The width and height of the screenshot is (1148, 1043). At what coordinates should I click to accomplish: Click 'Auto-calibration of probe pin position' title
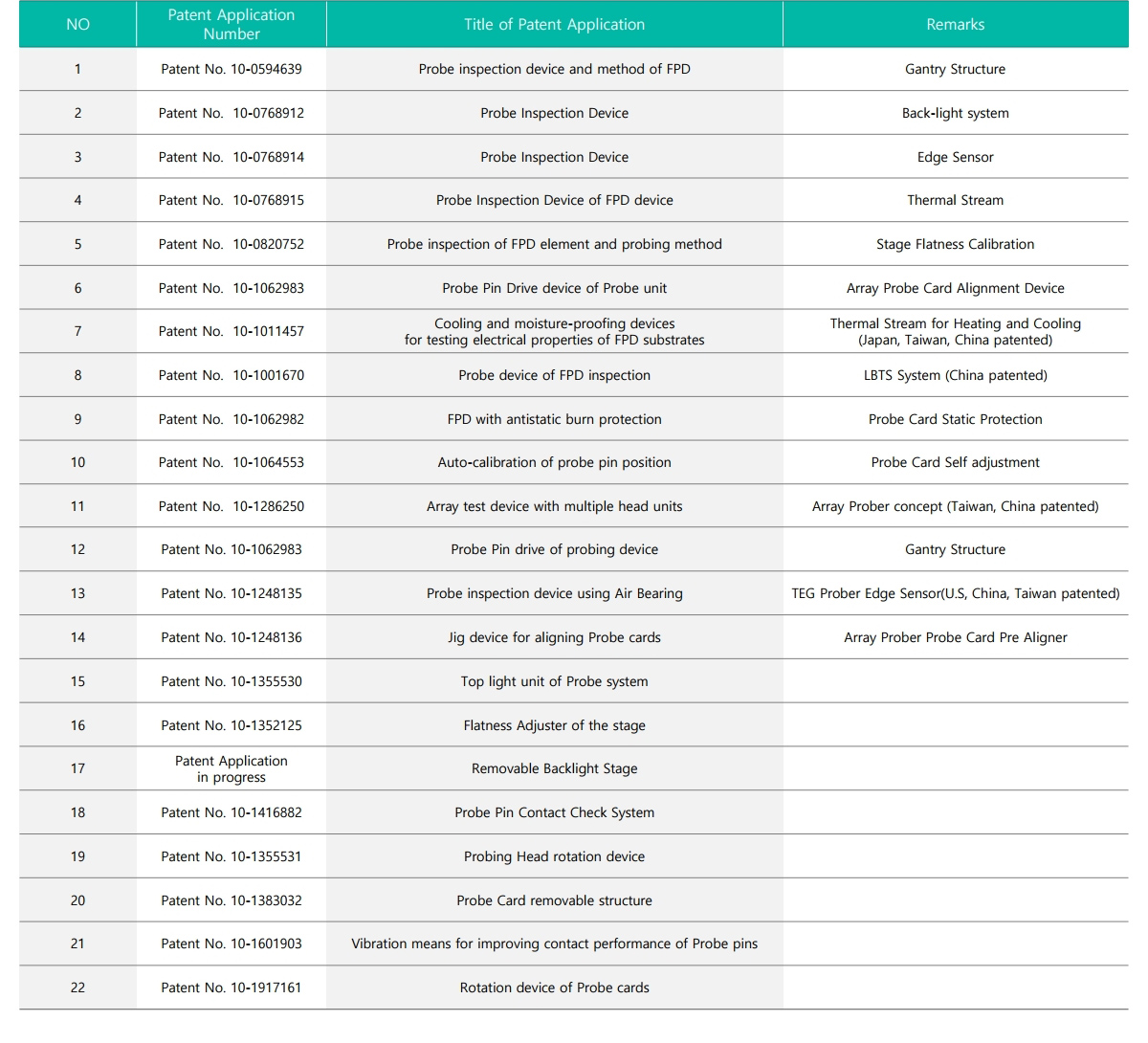(x=554, y=462)
